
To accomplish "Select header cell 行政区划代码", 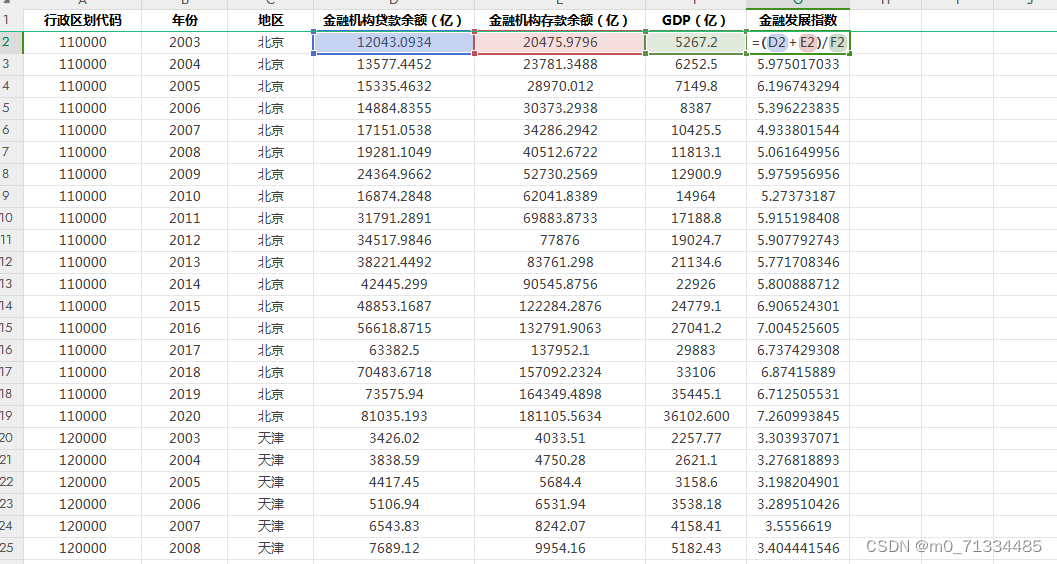I will [x=82, y=20].
